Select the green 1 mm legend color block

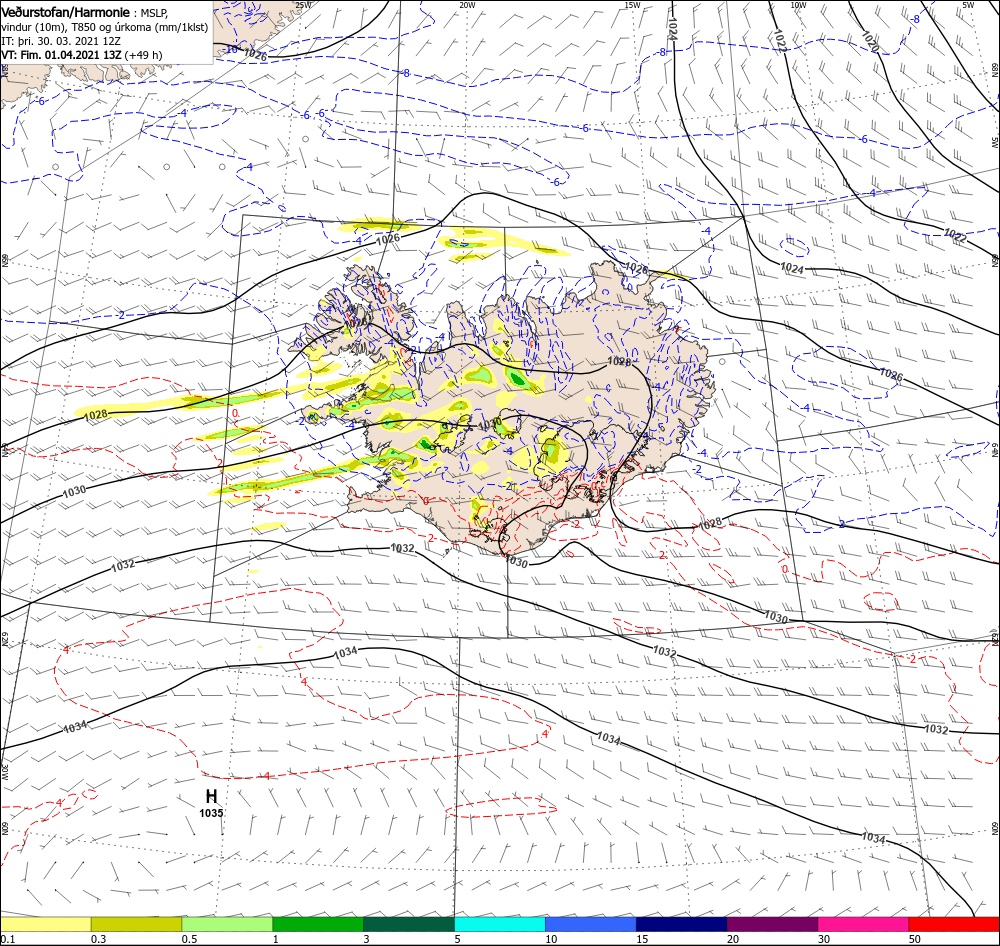click(x=318, y=924)
